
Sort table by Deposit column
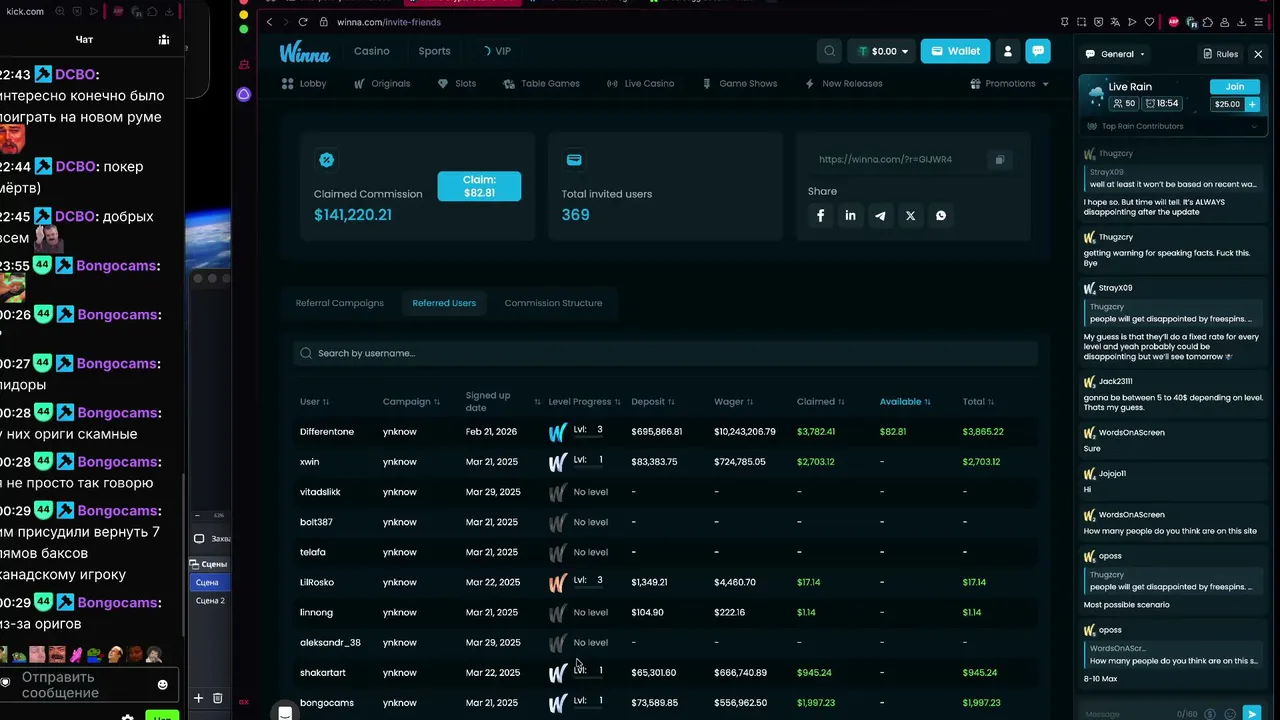(652, 402)
